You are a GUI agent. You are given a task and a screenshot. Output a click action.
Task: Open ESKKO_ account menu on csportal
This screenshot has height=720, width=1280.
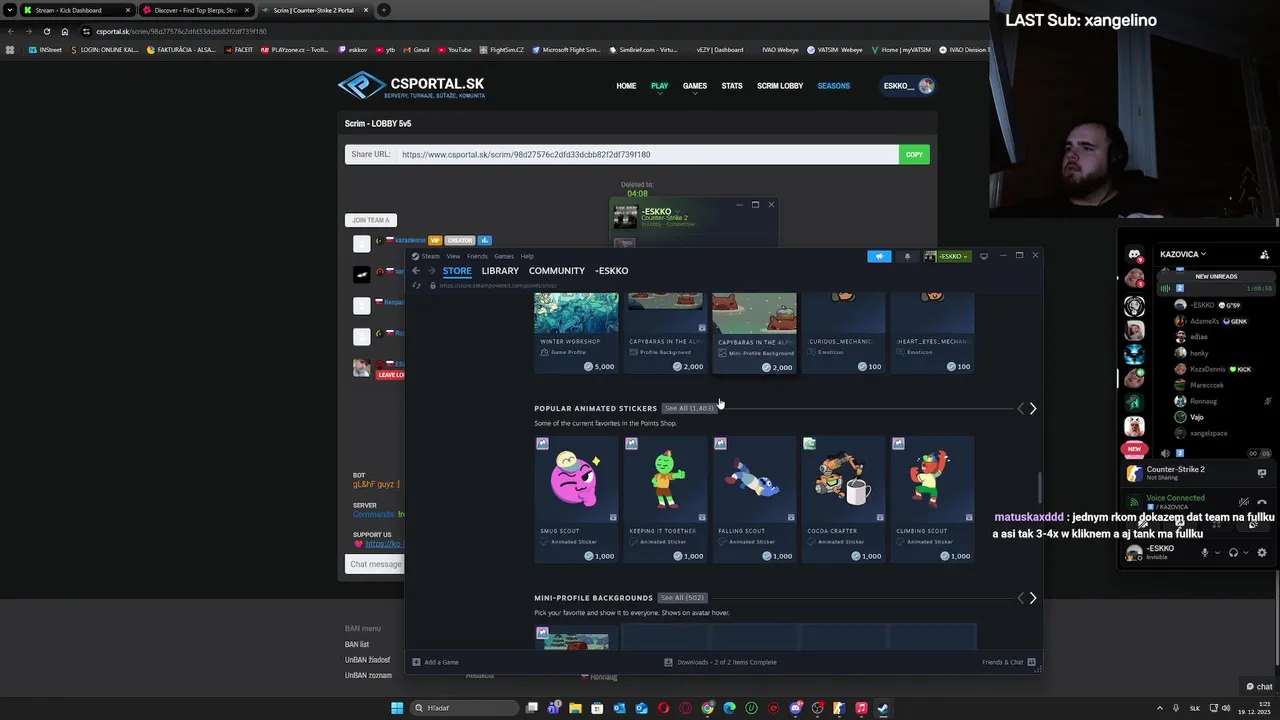click(908, 86)
